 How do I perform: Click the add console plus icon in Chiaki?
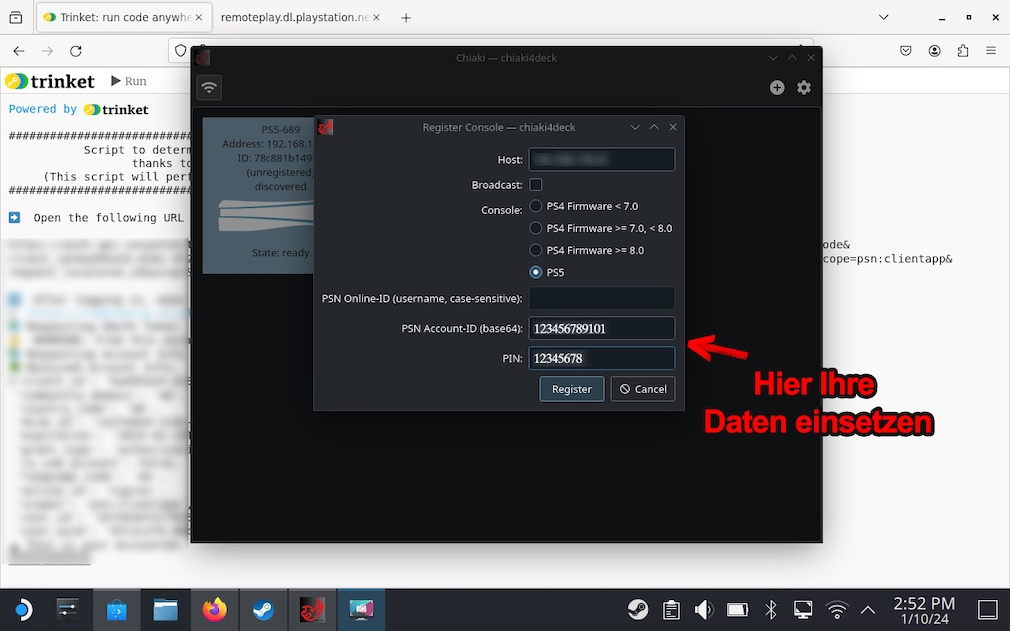[x=777, y=87]
